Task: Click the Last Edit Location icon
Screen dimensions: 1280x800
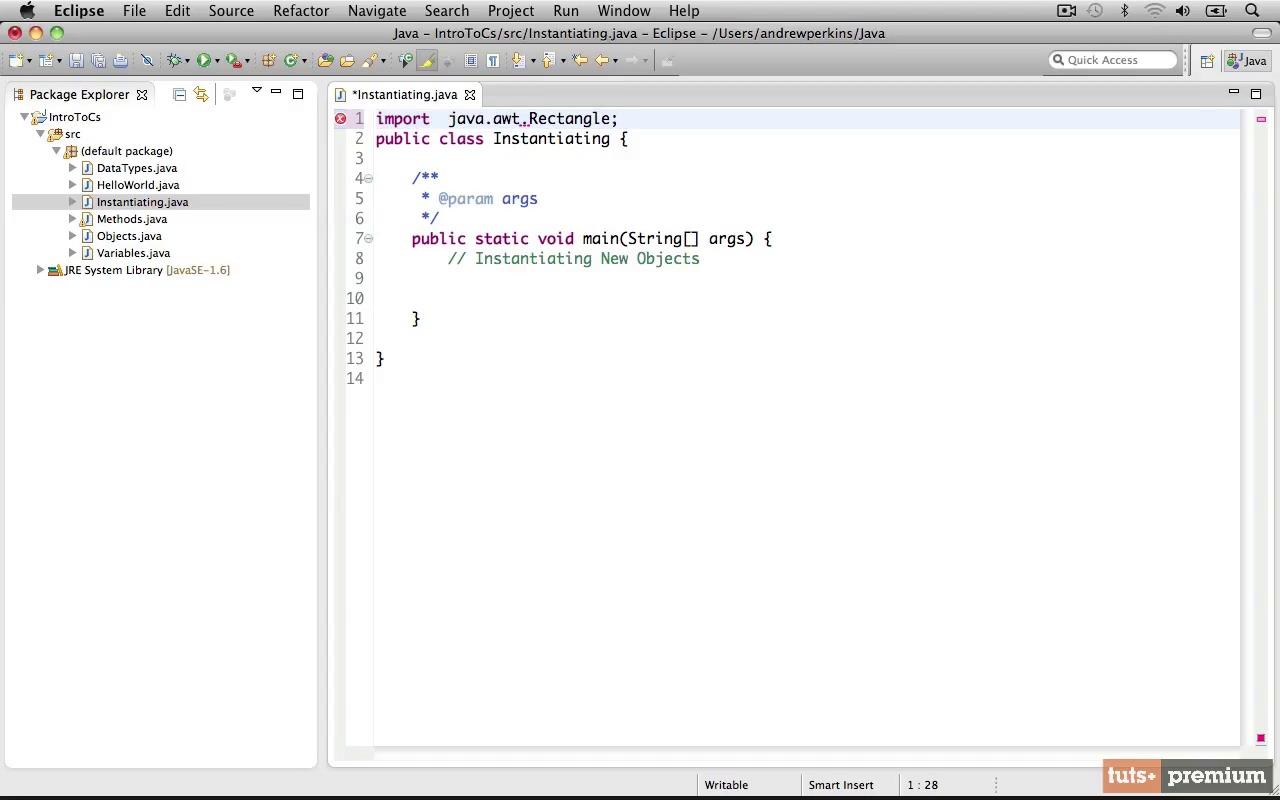Action: coord(580,61)
